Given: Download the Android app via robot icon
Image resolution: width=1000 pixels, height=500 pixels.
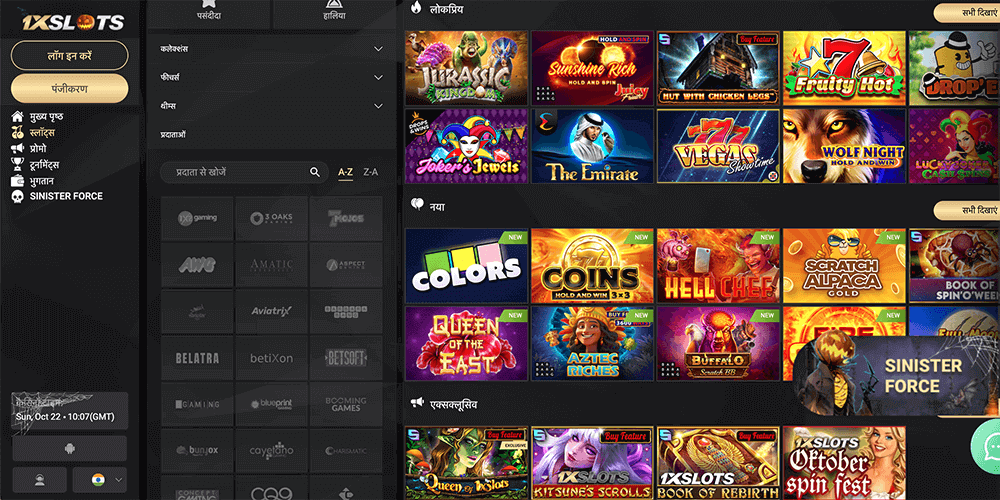Looking at the screenshot, I should click(x=70, y=448).
